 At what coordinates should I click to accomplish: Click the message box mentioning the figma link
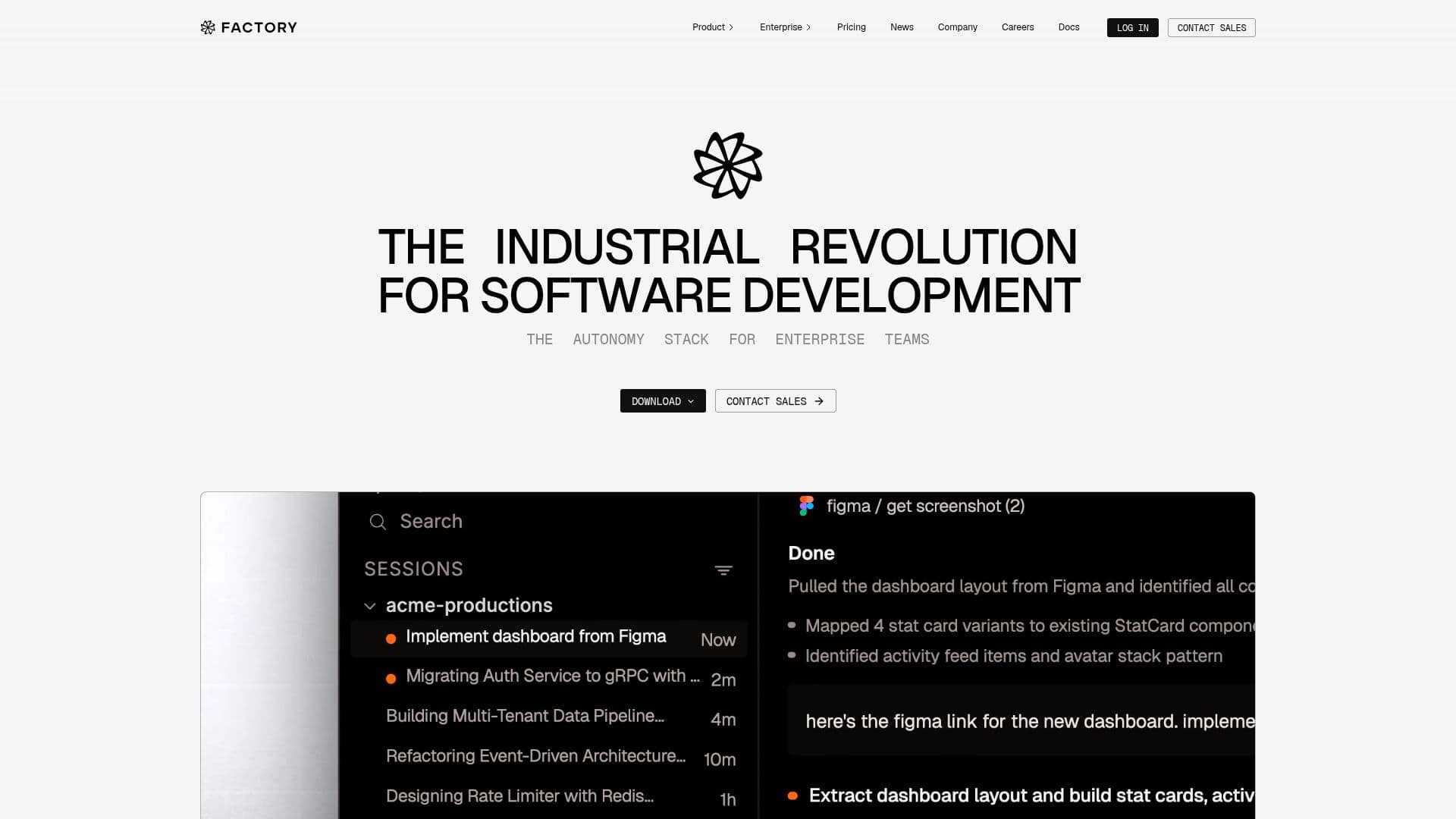(1021, 721)
